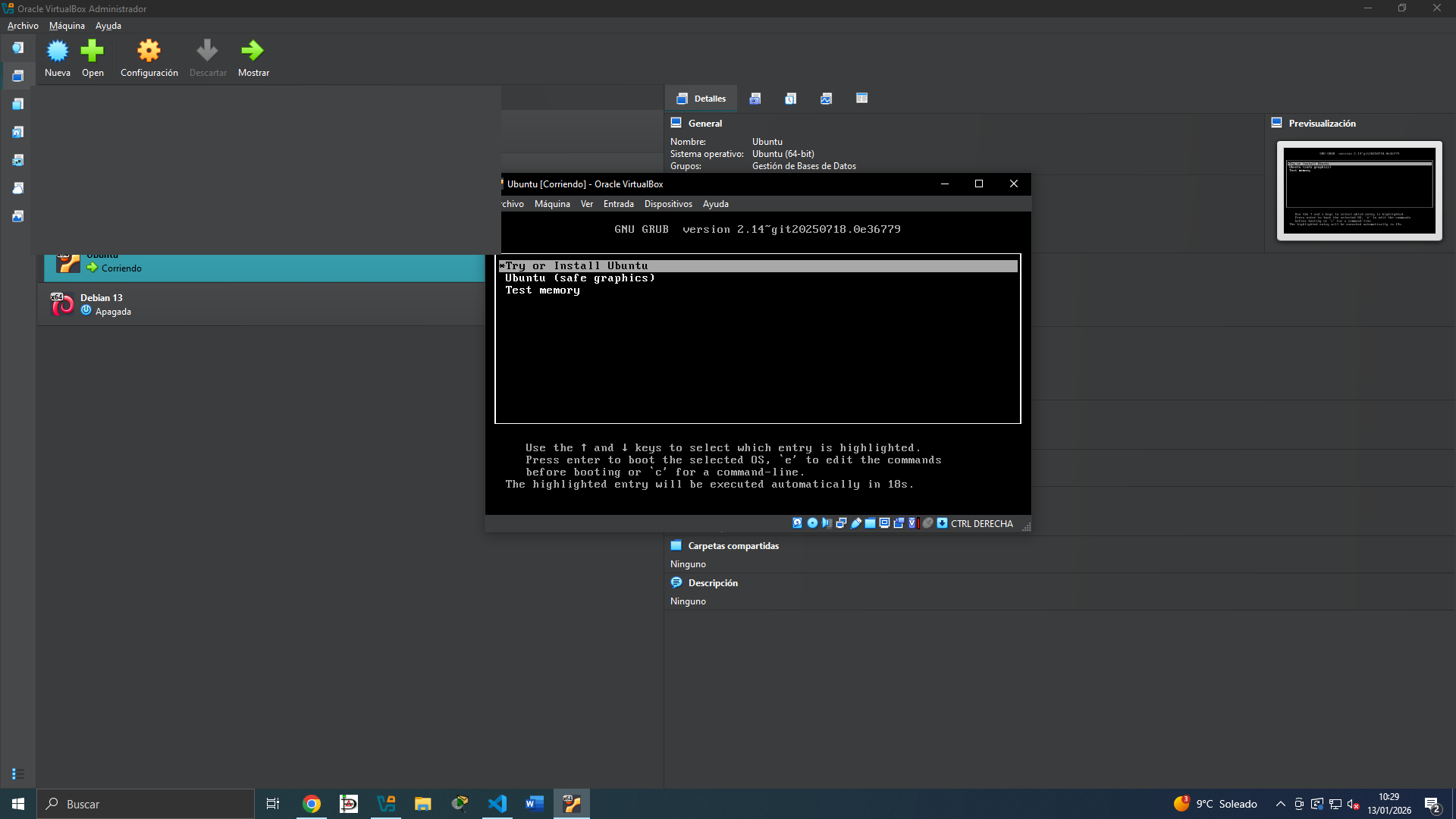
Task: Open File Explorer from the taskbar
Action: point(423,804)
